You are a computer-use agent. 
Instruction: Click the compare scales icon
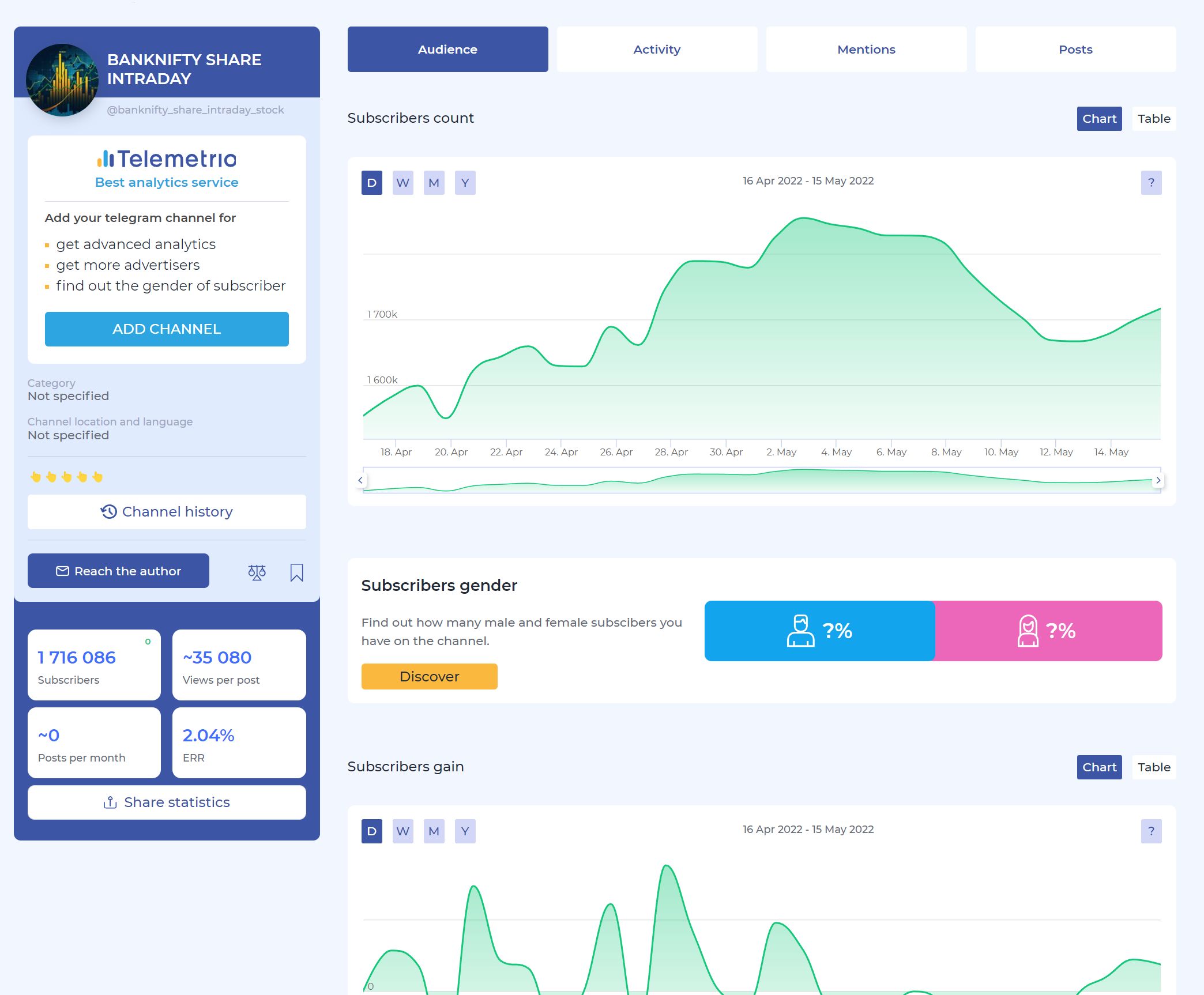point(257,572)
